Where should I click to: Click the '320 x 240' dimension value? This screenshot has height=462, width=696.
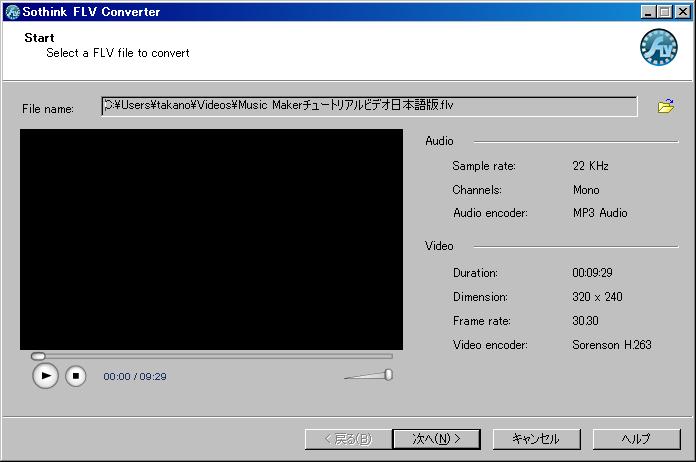pyautogui.click(x=597, y=296)
